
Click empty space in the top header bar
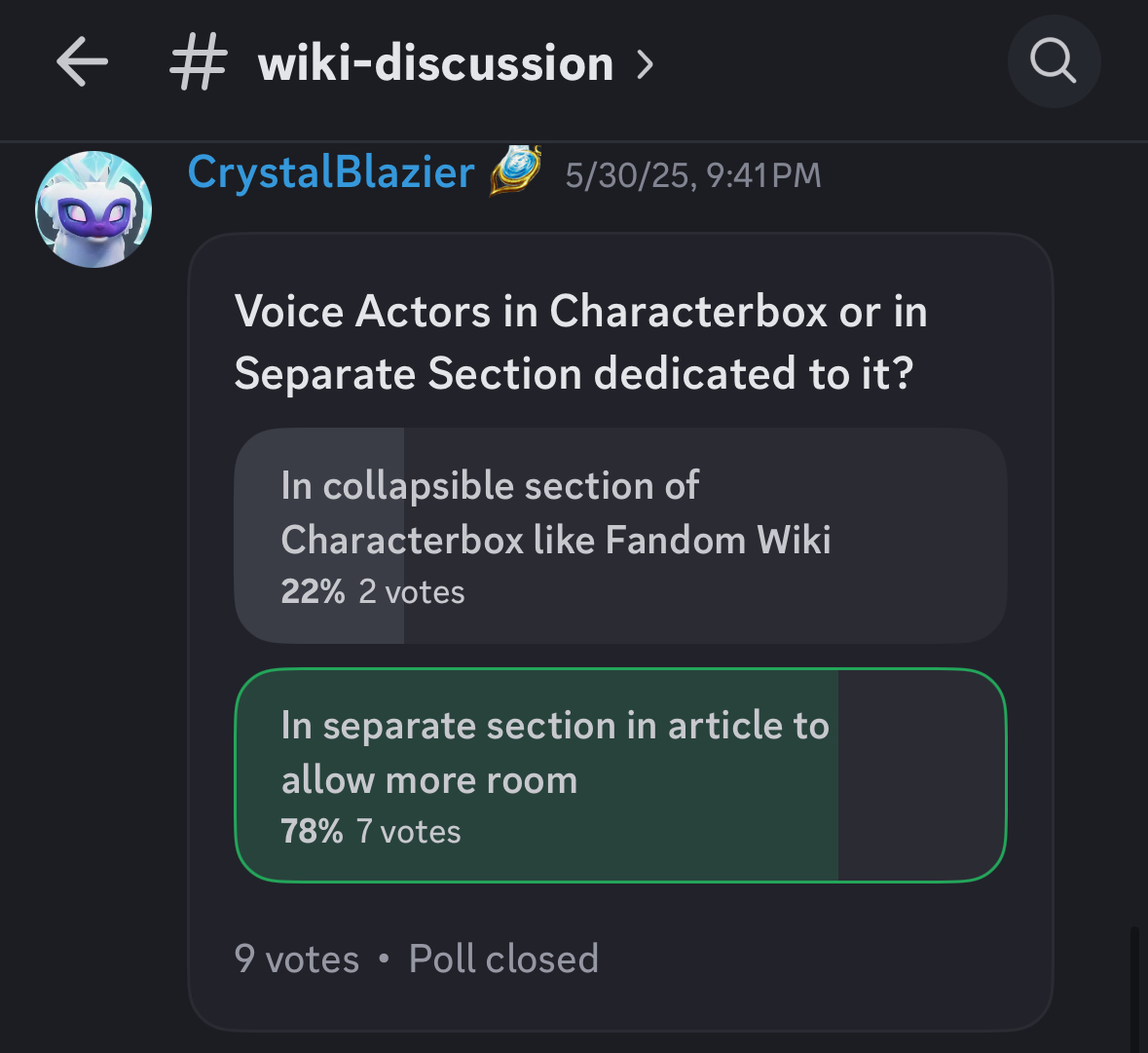(x=831, y=63)
